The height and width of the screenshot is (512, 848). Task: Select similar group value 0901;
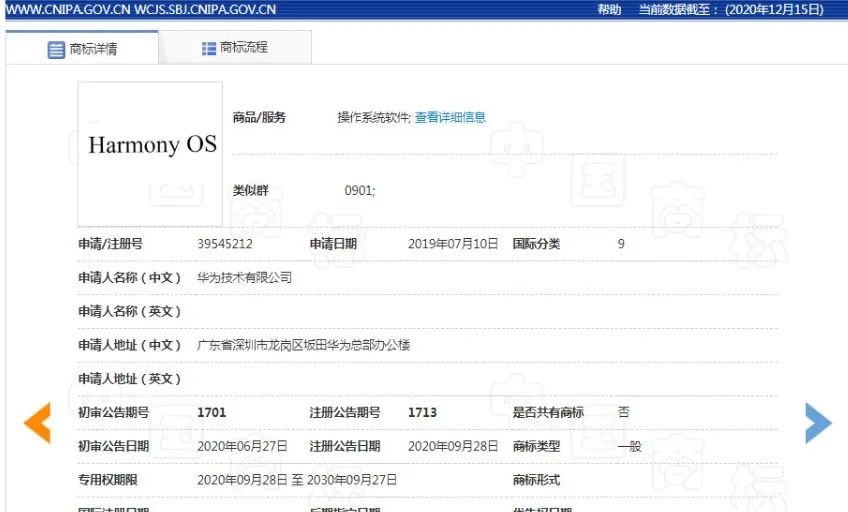coord(360,190)
